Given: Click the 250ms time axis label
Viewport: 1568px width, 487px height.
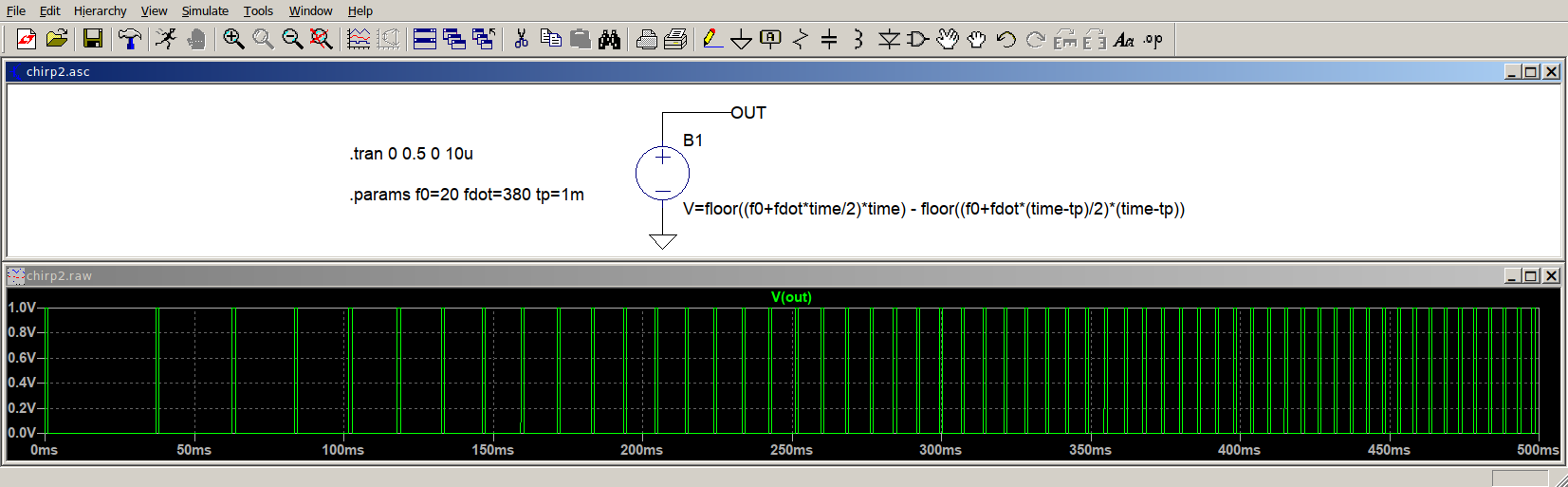Looking at the screenshot, I should (791, 450).
